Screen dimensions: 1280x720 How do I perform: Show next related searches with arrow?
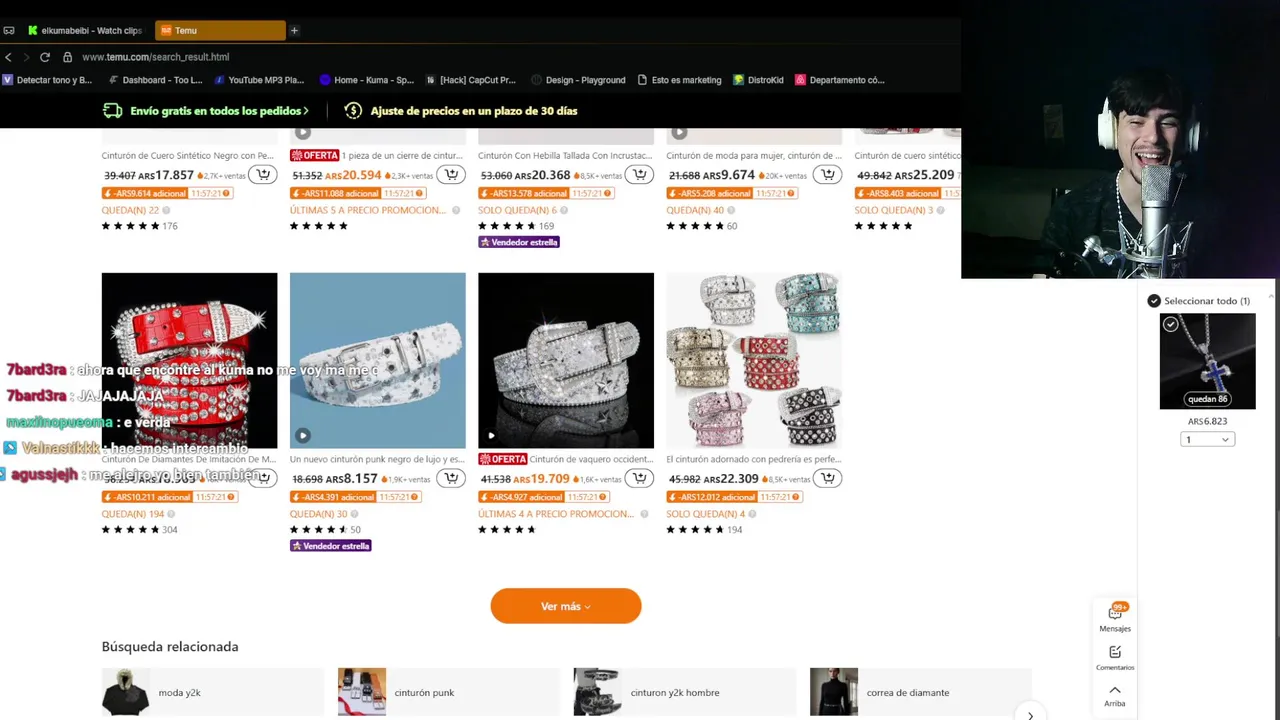1030,715
